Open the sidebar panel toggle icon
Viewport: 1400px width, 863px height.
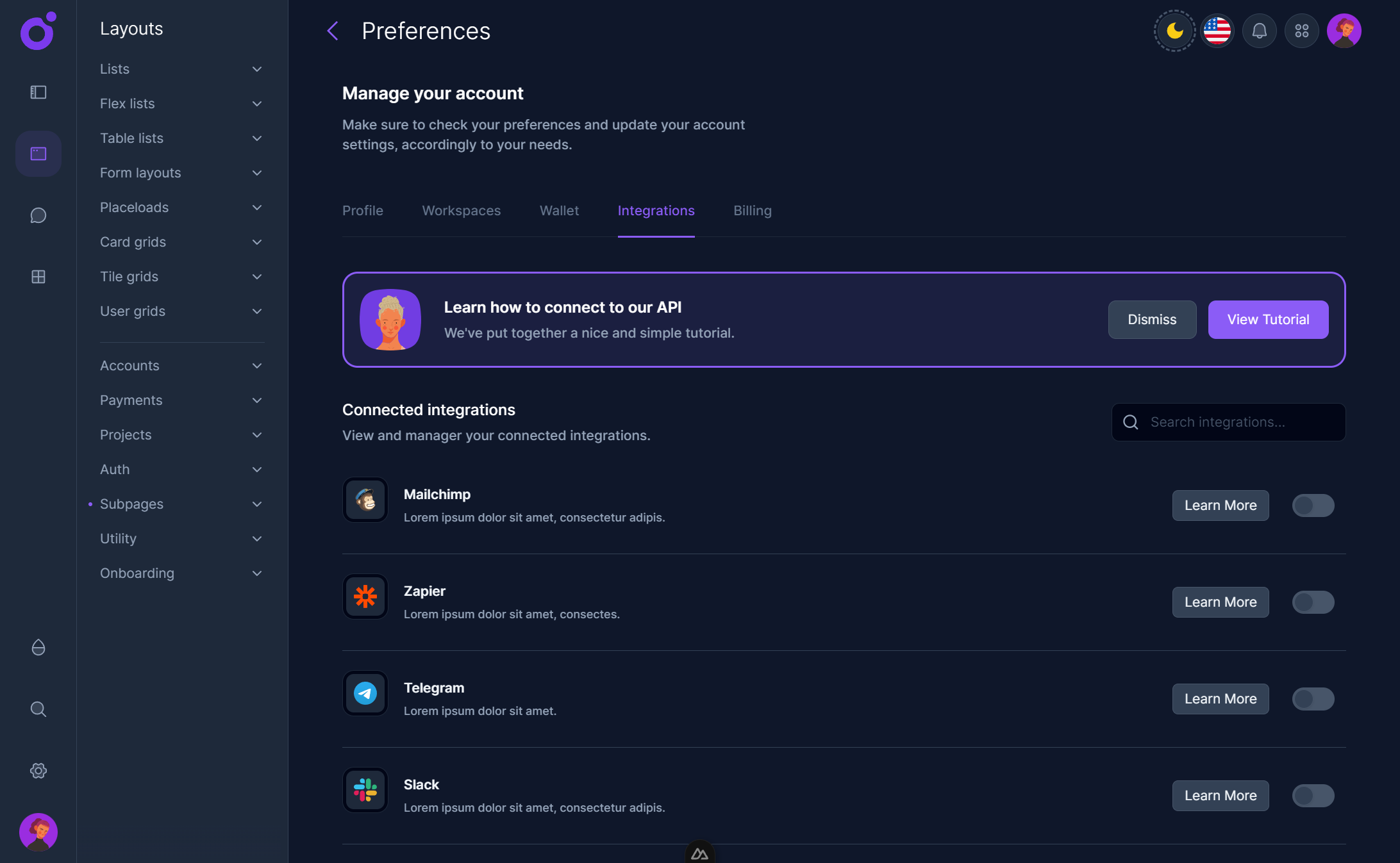[x=38, y=92]
